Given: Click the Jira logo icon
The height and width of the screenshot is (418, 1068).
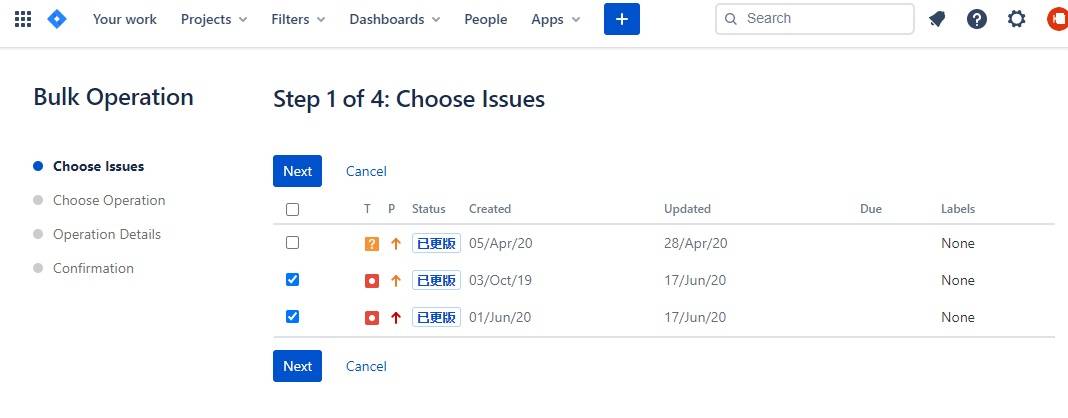Looking at the screenshot, I should [57, 19].
